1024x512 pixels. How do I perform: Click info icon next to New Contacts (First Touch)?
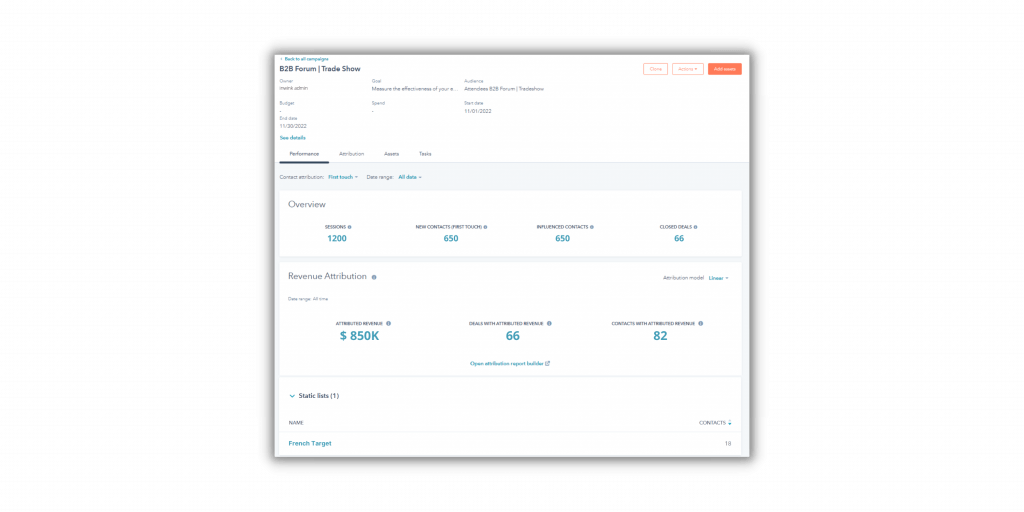485,227
